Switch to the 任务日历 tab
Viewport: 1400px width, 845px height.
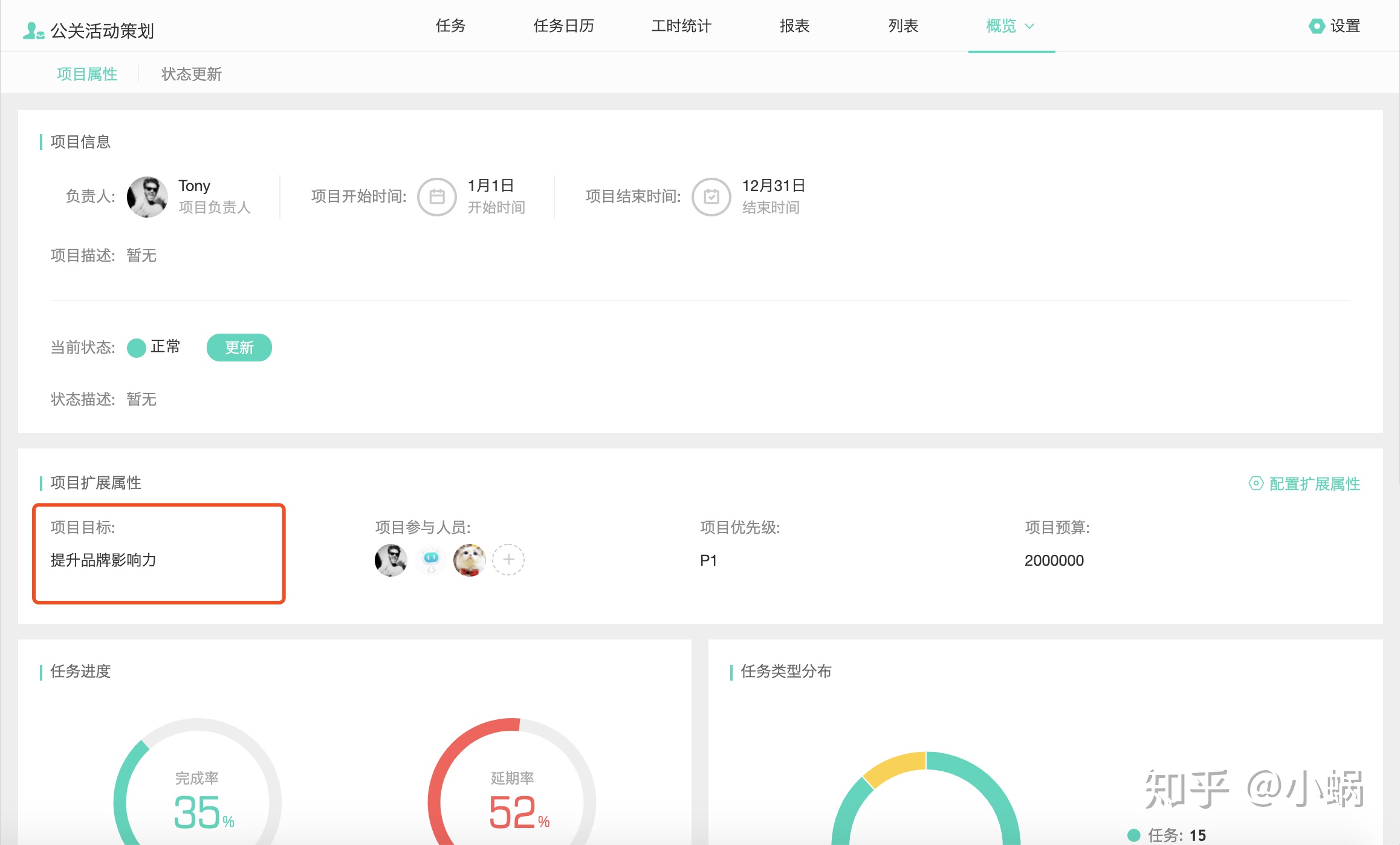563,26
